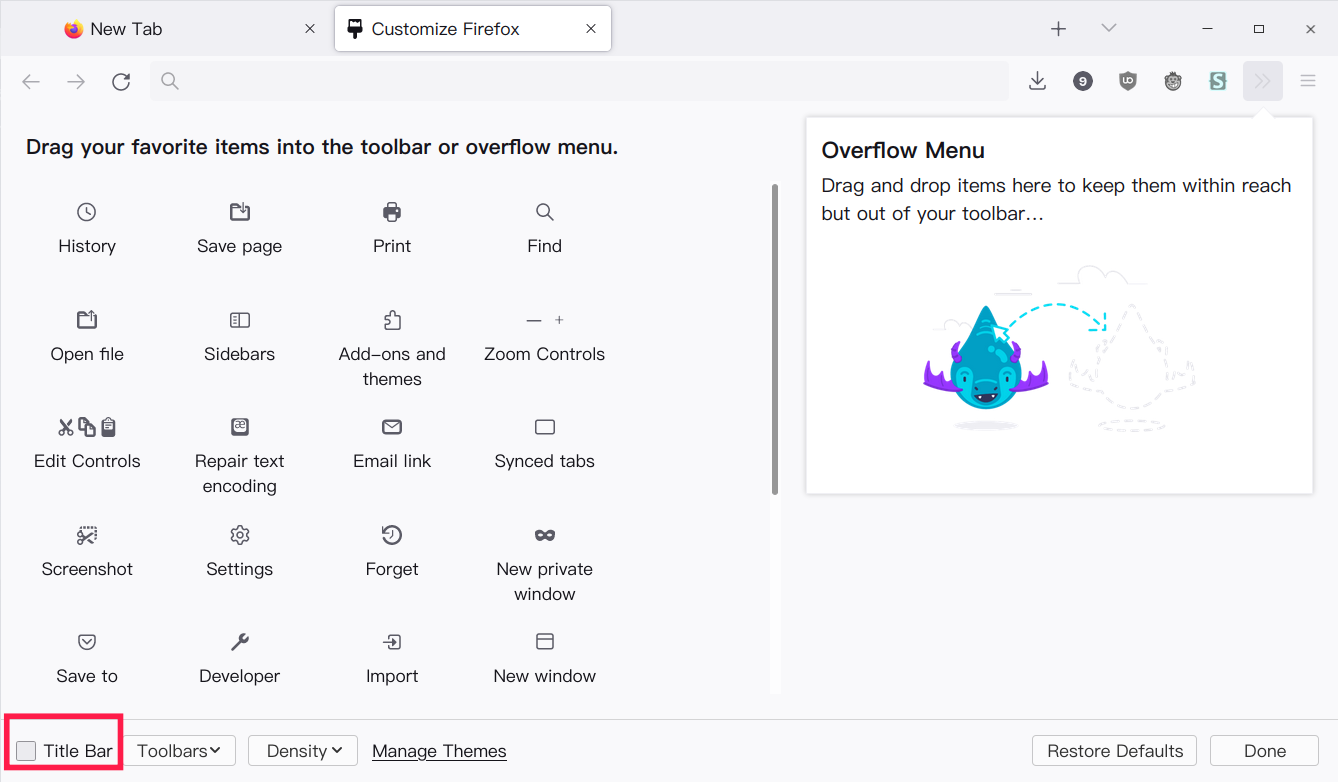Click the Sidebars icon
The width and height of the screenshot is (1338, 782).
coord(240,320)
